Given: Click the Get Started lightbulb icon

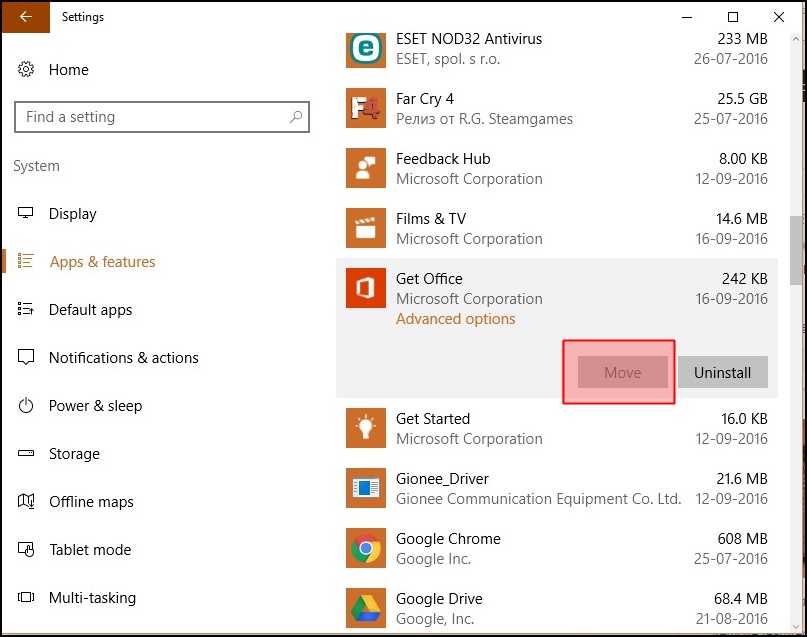Looking at the screenshot, I should pos(365,428).
